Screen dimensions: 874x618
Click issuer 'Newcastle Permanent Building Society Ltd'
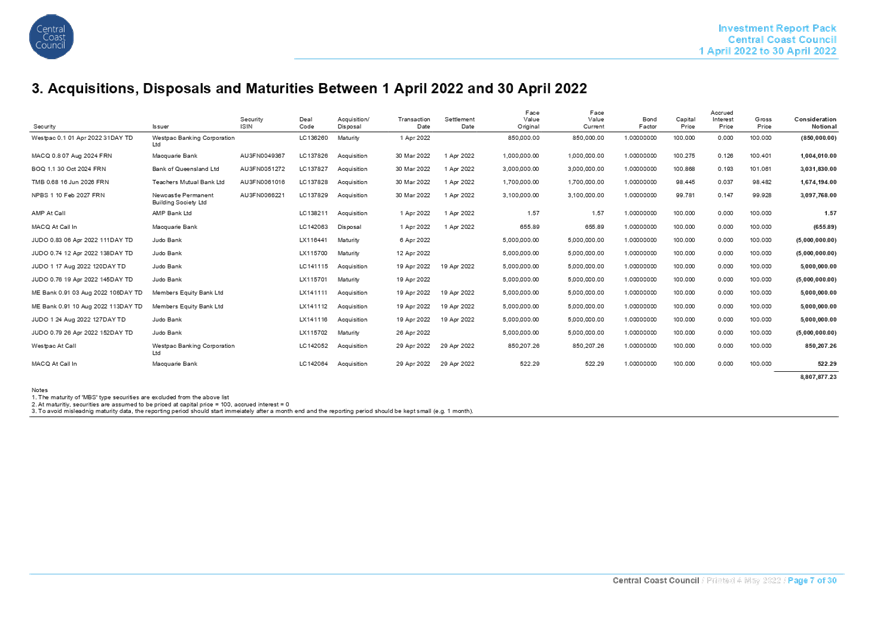183,199
